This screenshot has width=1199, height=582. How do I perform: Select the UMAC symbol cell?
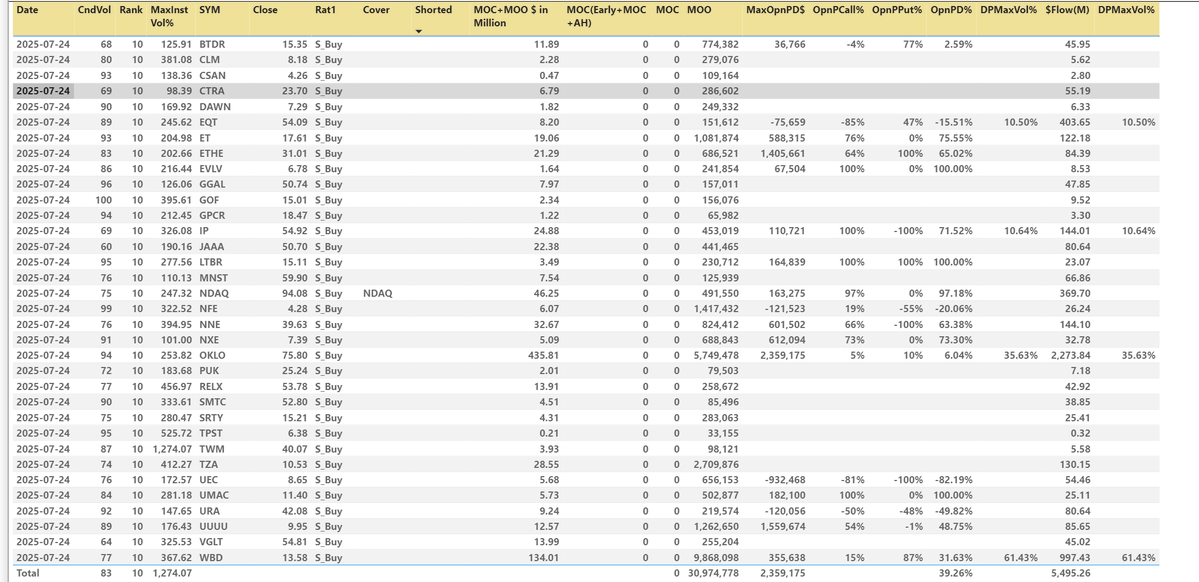click(x=213, y=496)
